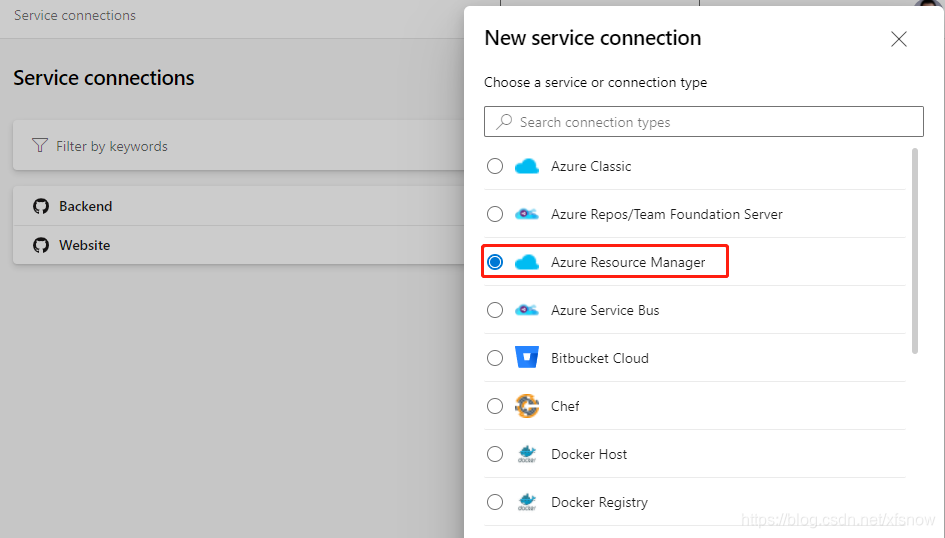Click the Chef logo icon
Screen dimensions: 945x538
coord(527,406)
